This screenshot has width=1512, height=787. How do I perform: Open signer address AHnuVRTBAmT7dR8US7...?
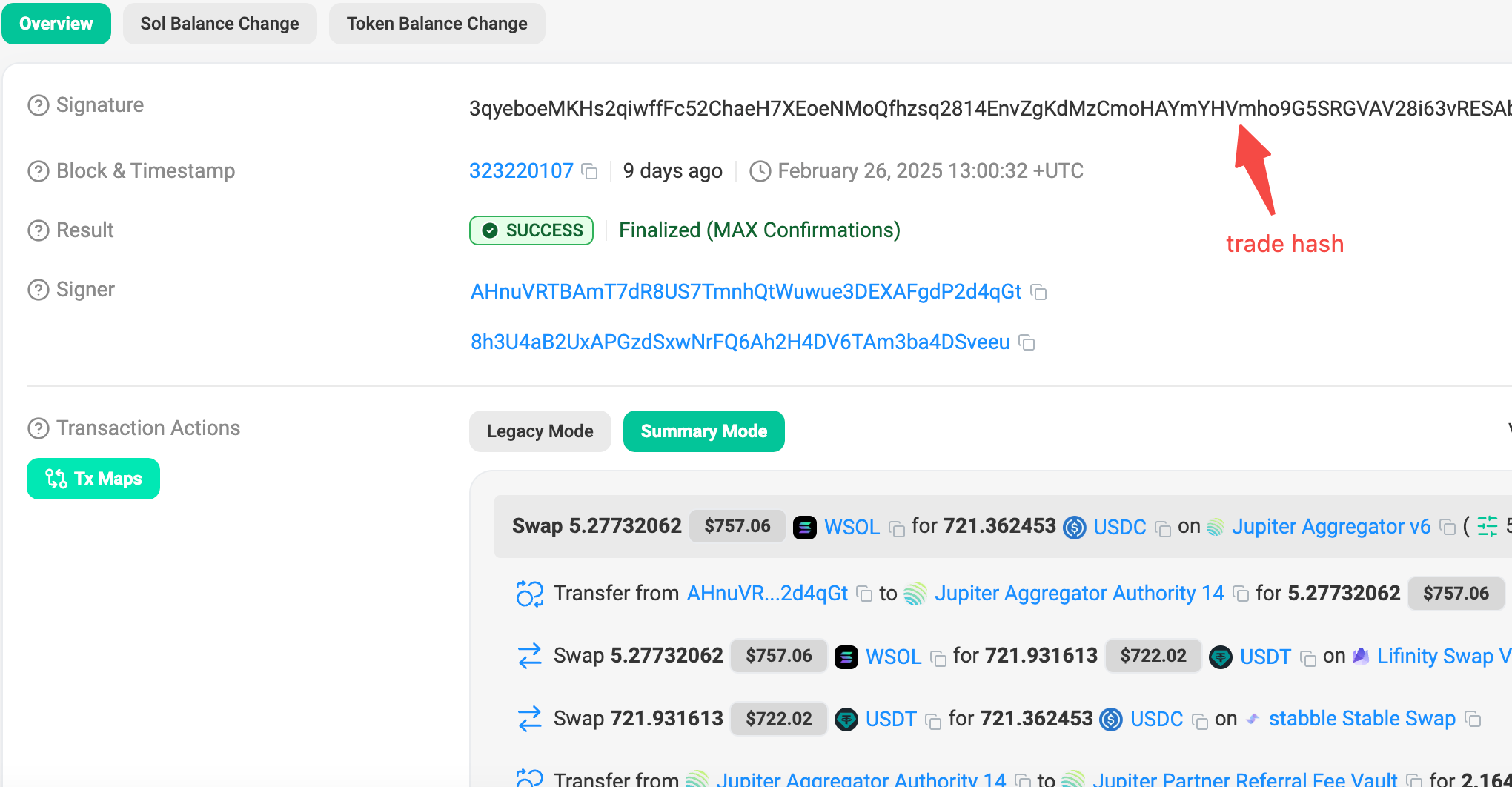[x=746, y=292]
